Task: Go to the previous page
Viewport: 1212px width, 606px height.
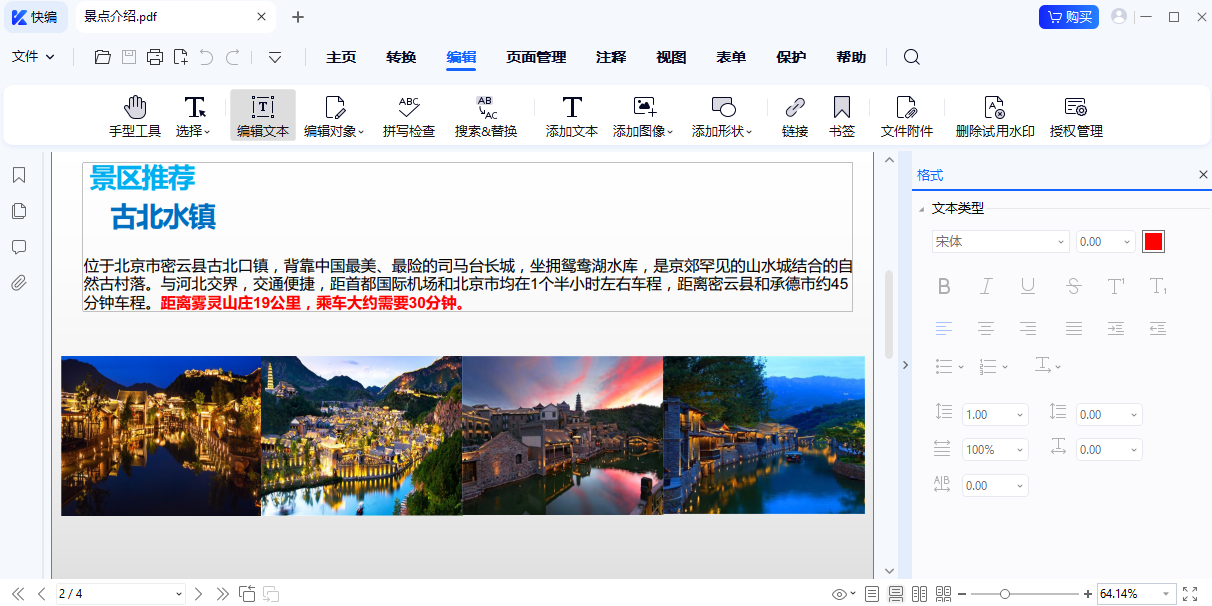Action: pyautogui.click(x=41, y=594)
